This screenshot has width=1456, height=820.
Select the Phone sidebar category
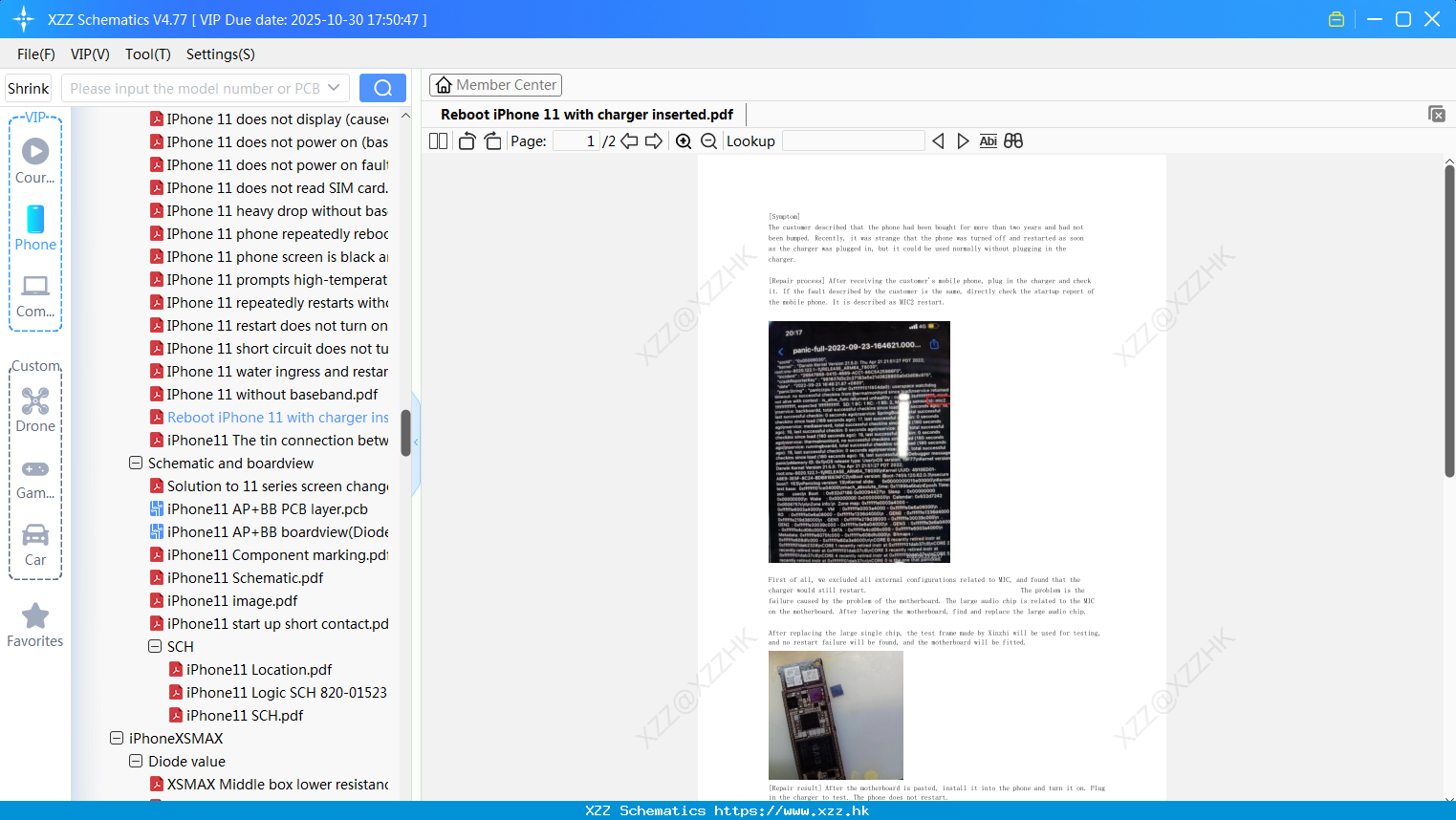tap(35, 227)
